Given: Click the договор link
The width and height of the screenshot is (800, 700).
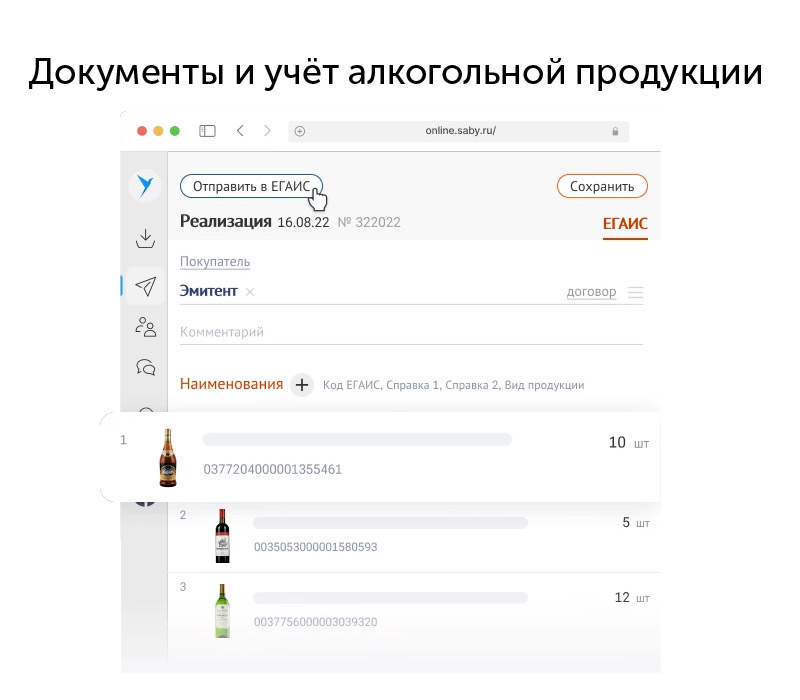Looking at the screenshot, I should [591, 292].
